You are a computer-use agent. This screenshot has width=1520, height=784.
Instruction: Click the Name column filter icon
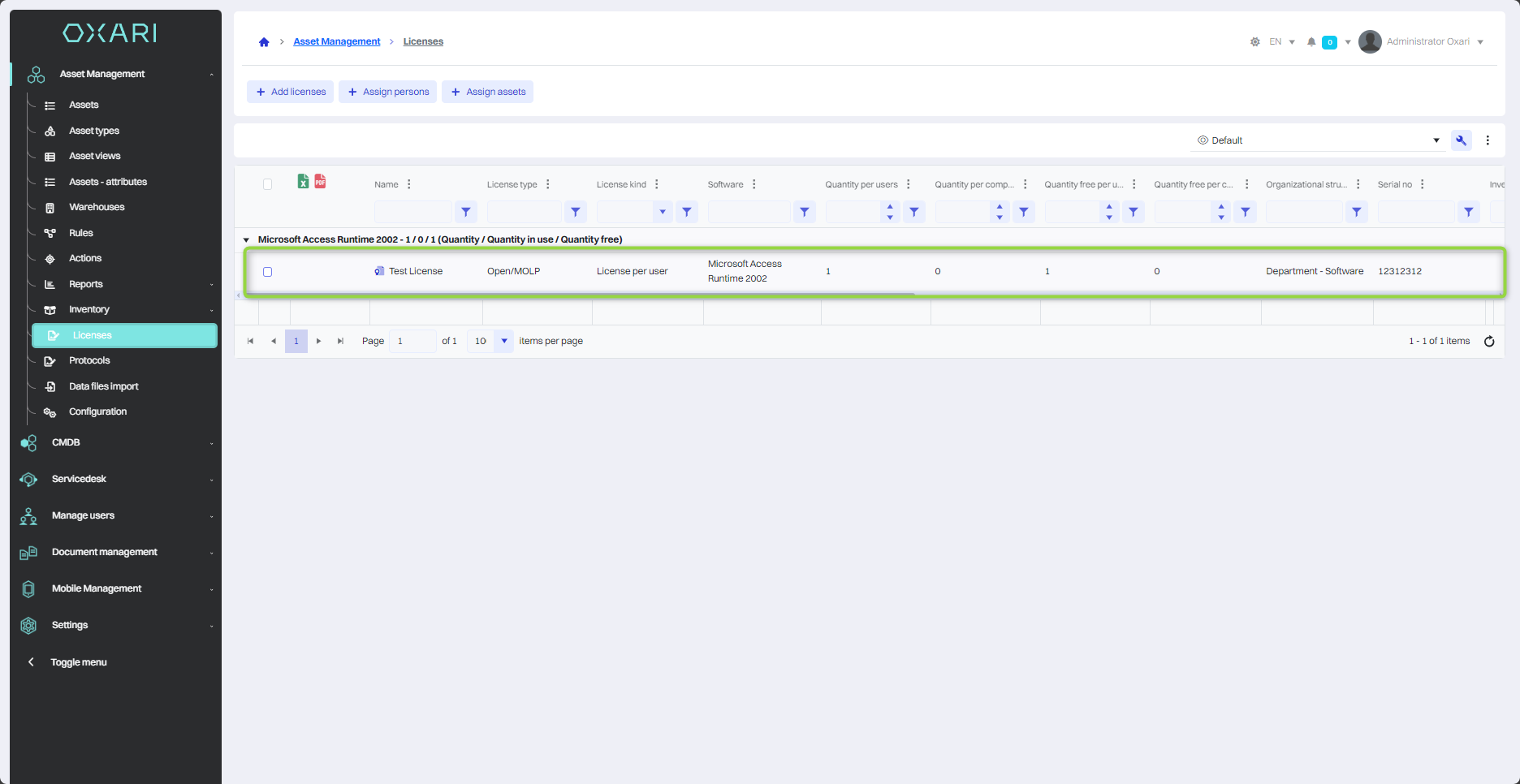466,212
